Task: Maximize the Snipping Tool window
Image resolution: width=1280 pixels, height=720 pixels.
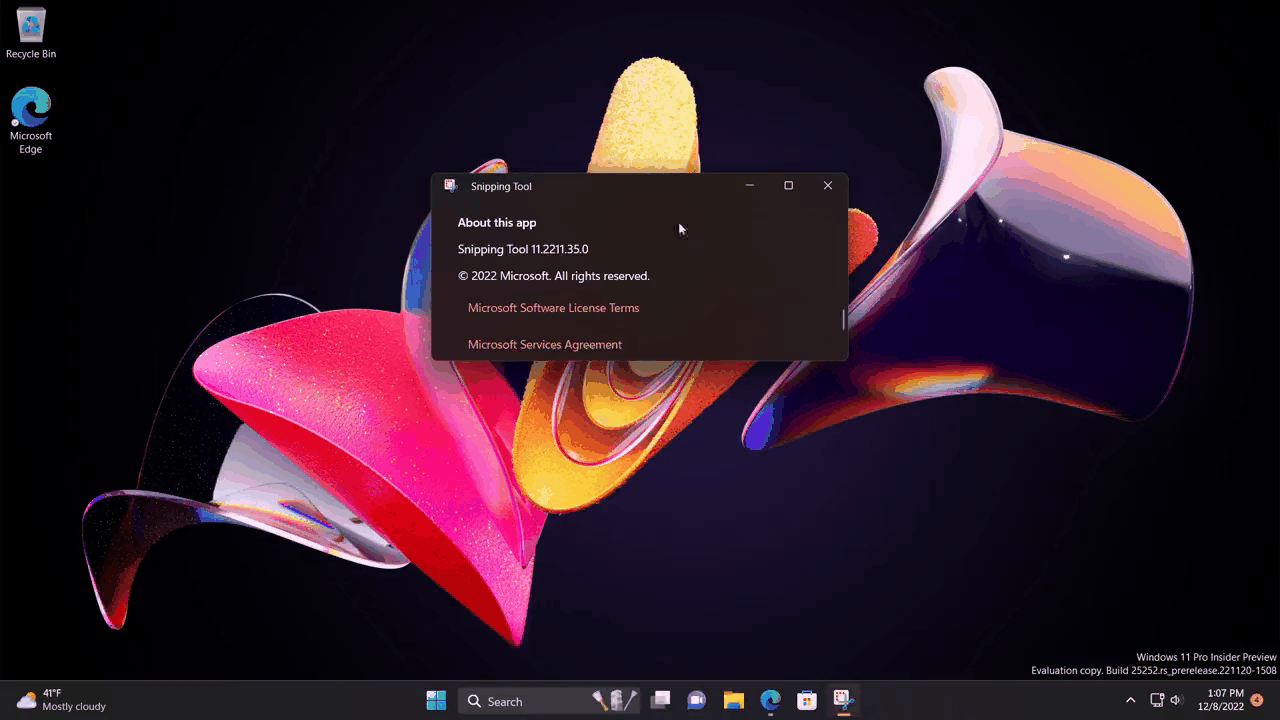Action: (x=789, y=186)
